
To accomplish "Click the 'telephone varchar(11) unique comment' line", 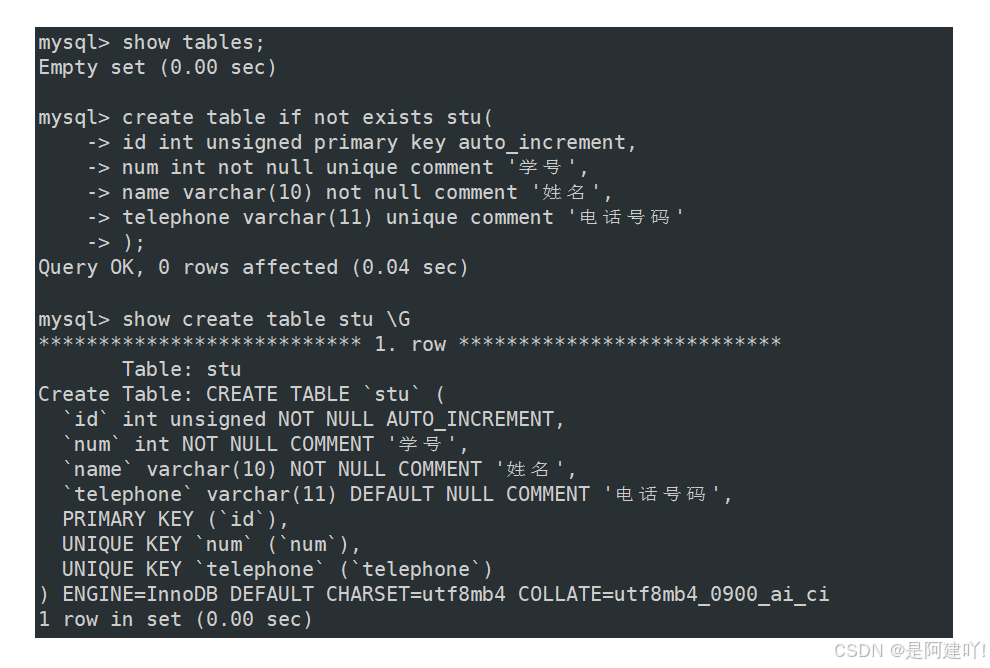I will point(385,217).
